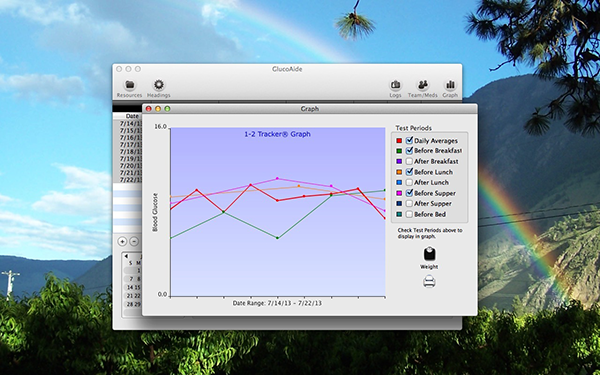Click the Weight scale icon
This screenshot has width=600, height=375.
[429, 254]
